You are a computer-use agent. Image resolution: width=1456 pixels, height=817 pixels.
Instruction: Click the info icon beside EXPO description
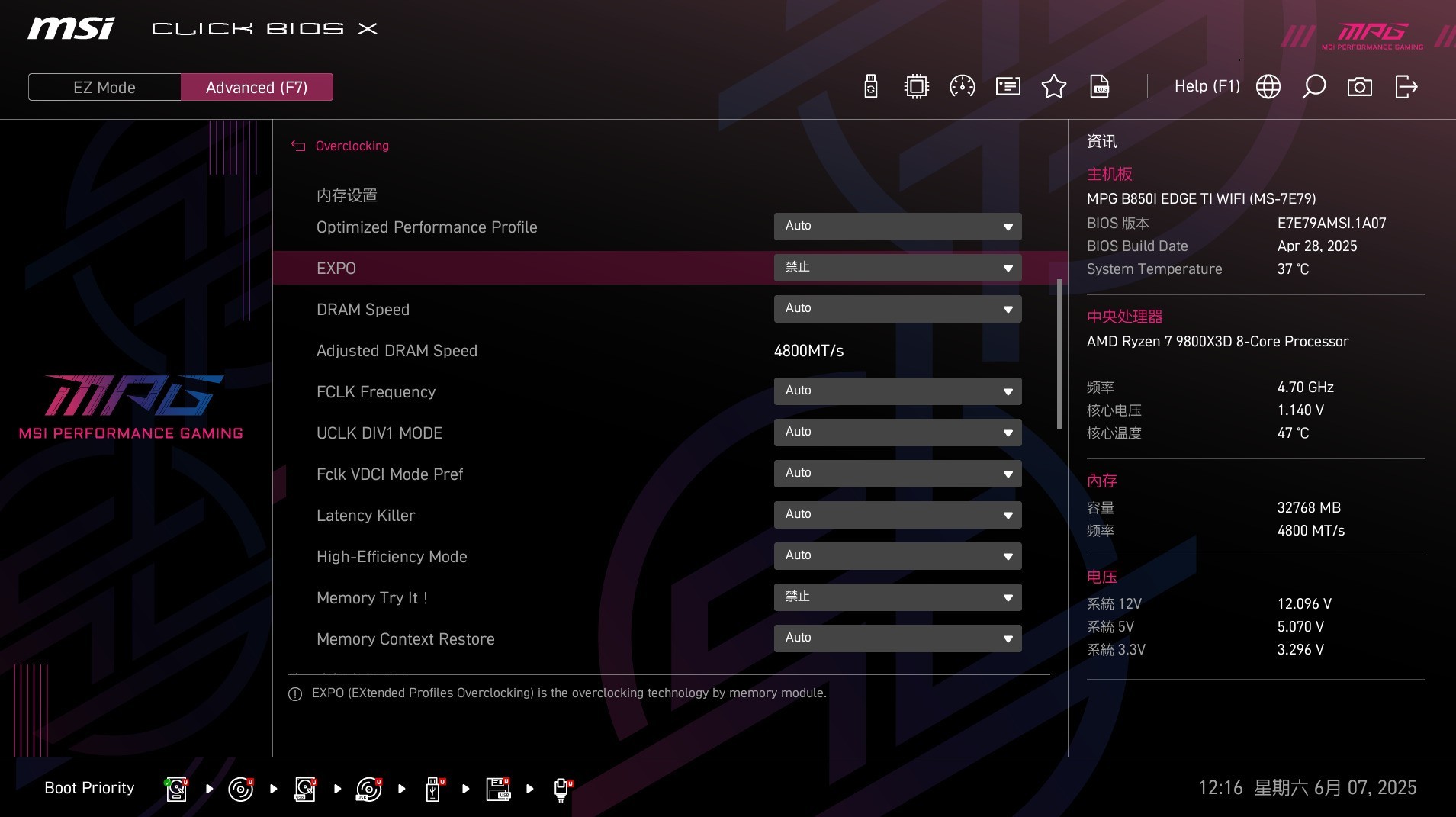click(x=295, y=694)
